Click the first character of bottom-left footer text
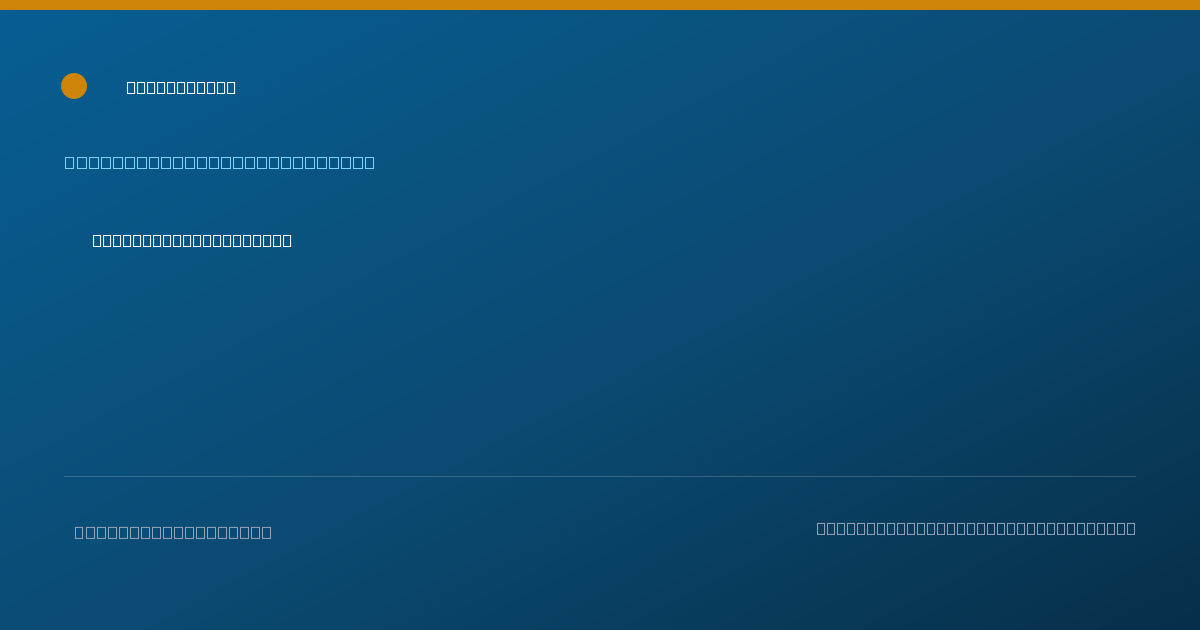Viewport: 1200px width, 630px height. pyautogui.click(x=80, y=533)
